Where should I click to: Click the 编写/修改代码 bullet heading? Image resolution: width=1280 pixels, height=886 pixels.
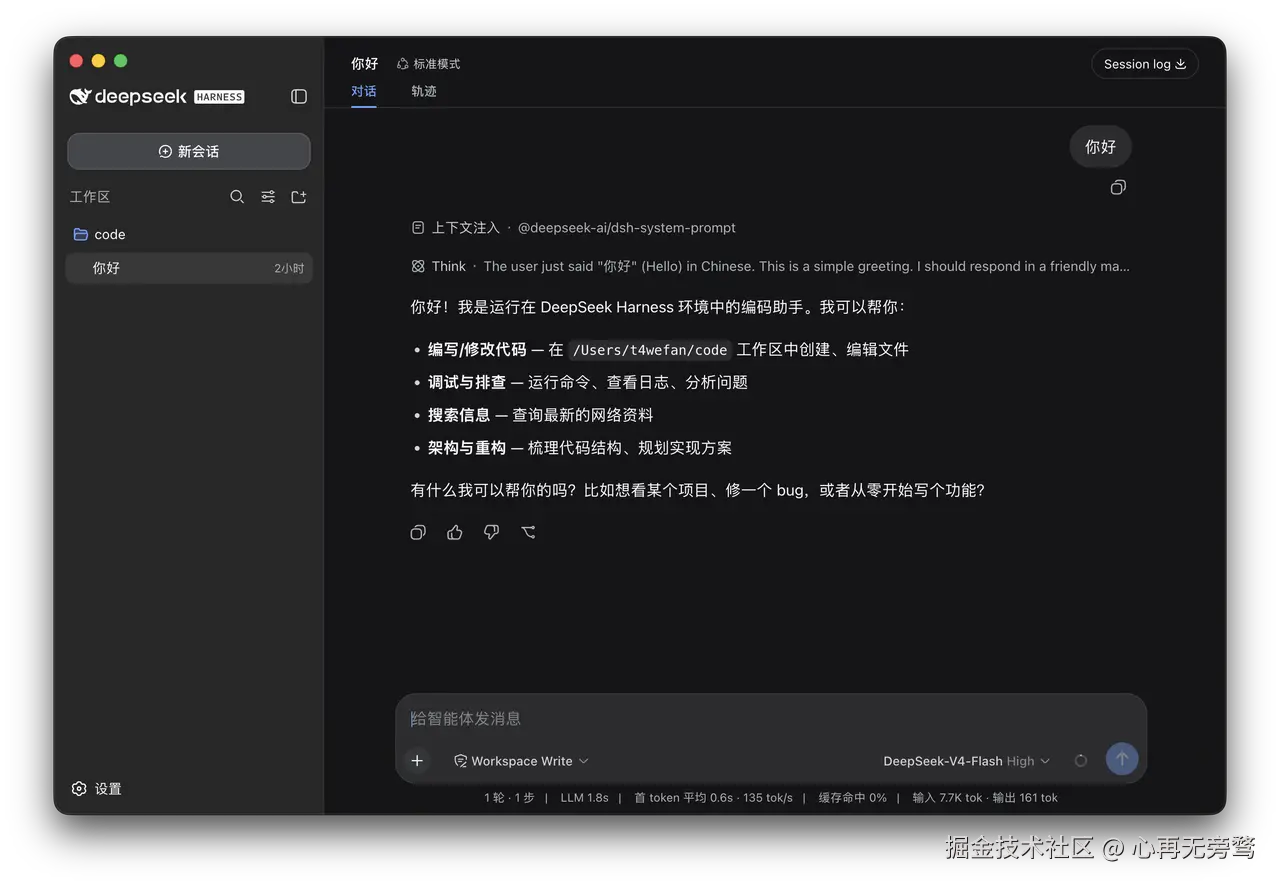(x=477, y=350)
